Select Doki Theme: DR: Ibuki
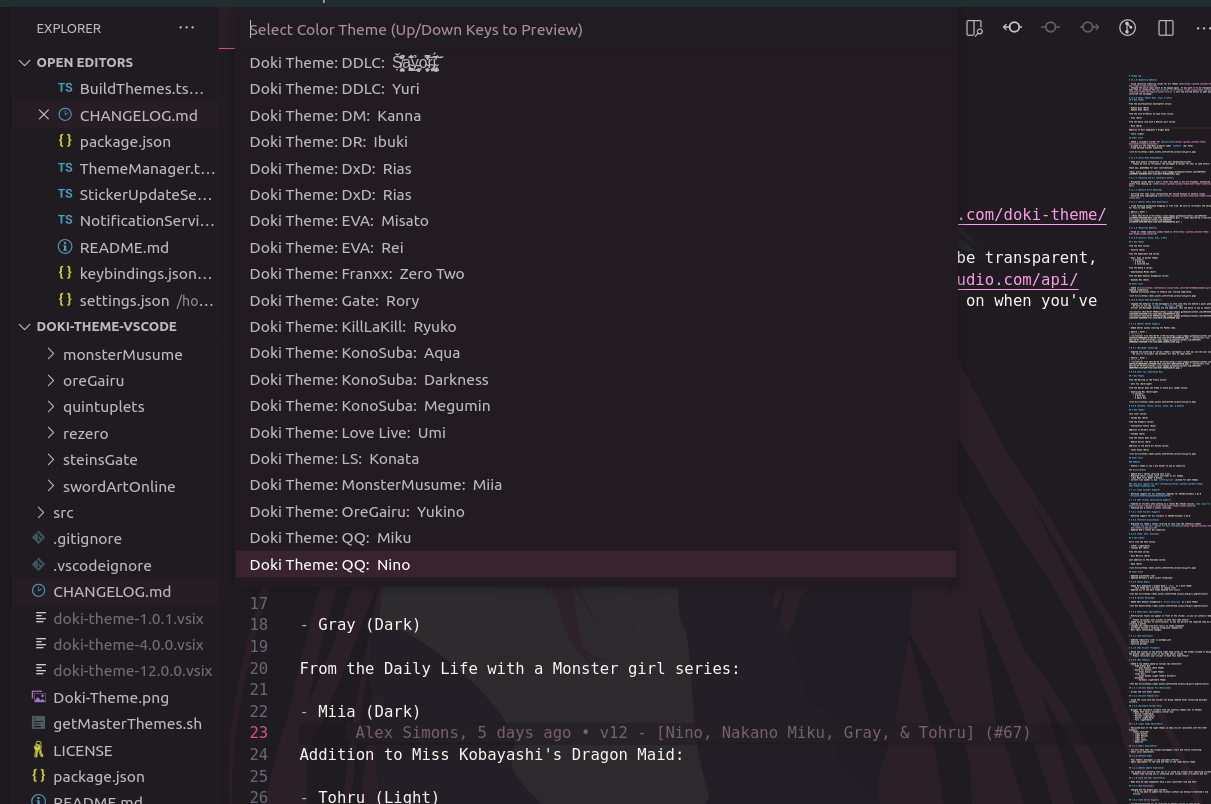The height and width of the screenshot is (804, 1211). (596, 141)
